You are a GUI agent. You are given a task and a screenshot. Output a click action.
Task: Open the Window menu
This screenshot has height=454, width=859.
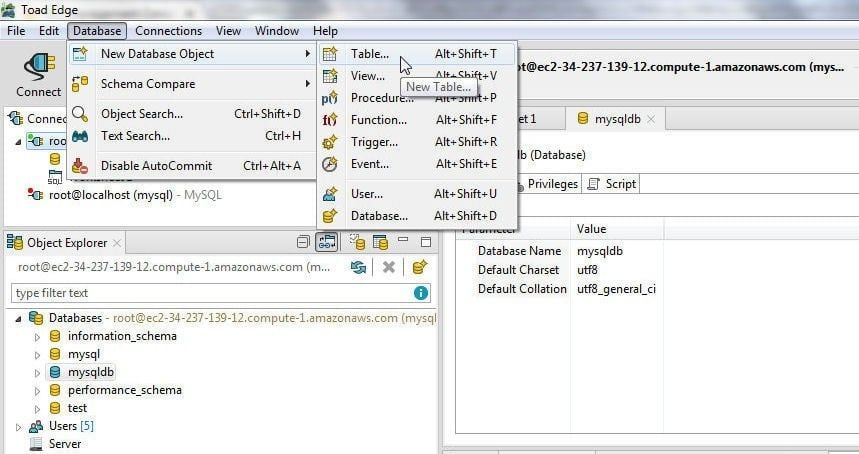277,31
